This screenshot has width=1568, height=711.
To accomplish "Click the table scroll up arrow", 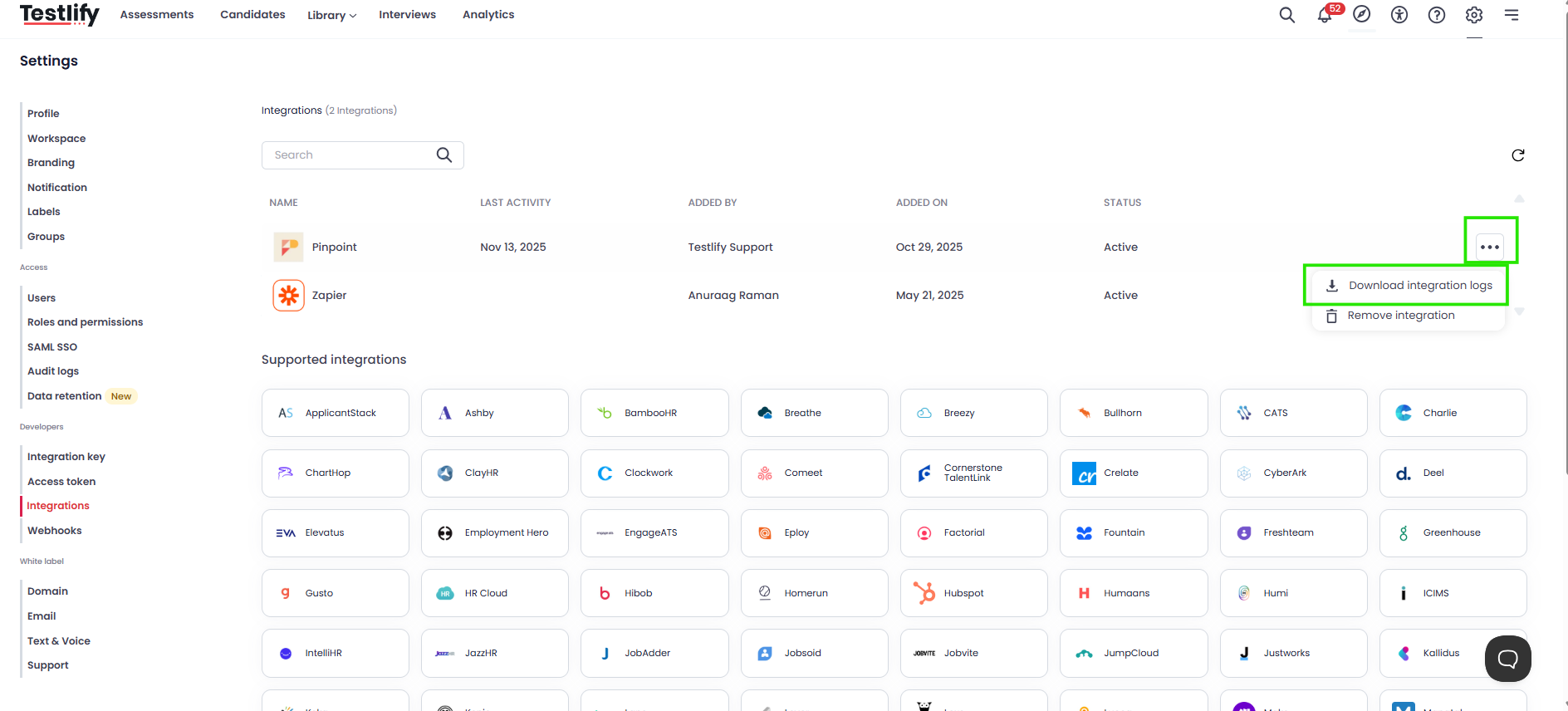I will pos(1519,199).
